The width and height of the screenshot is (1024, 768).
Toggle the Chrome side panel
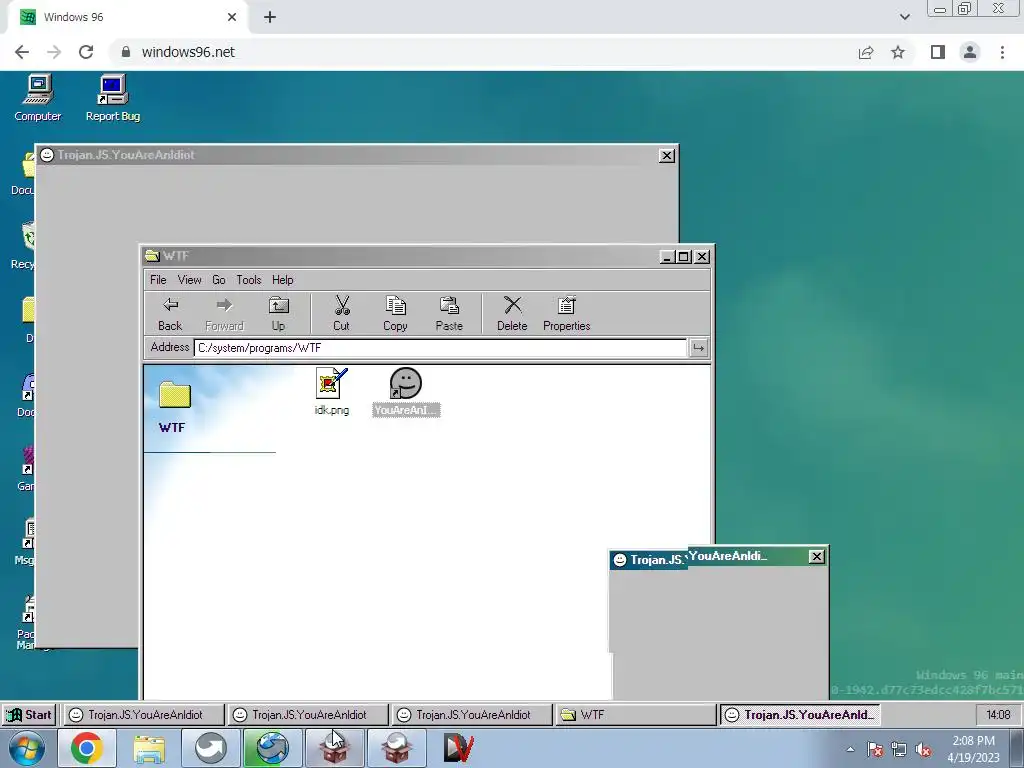[x=938, y=52]
